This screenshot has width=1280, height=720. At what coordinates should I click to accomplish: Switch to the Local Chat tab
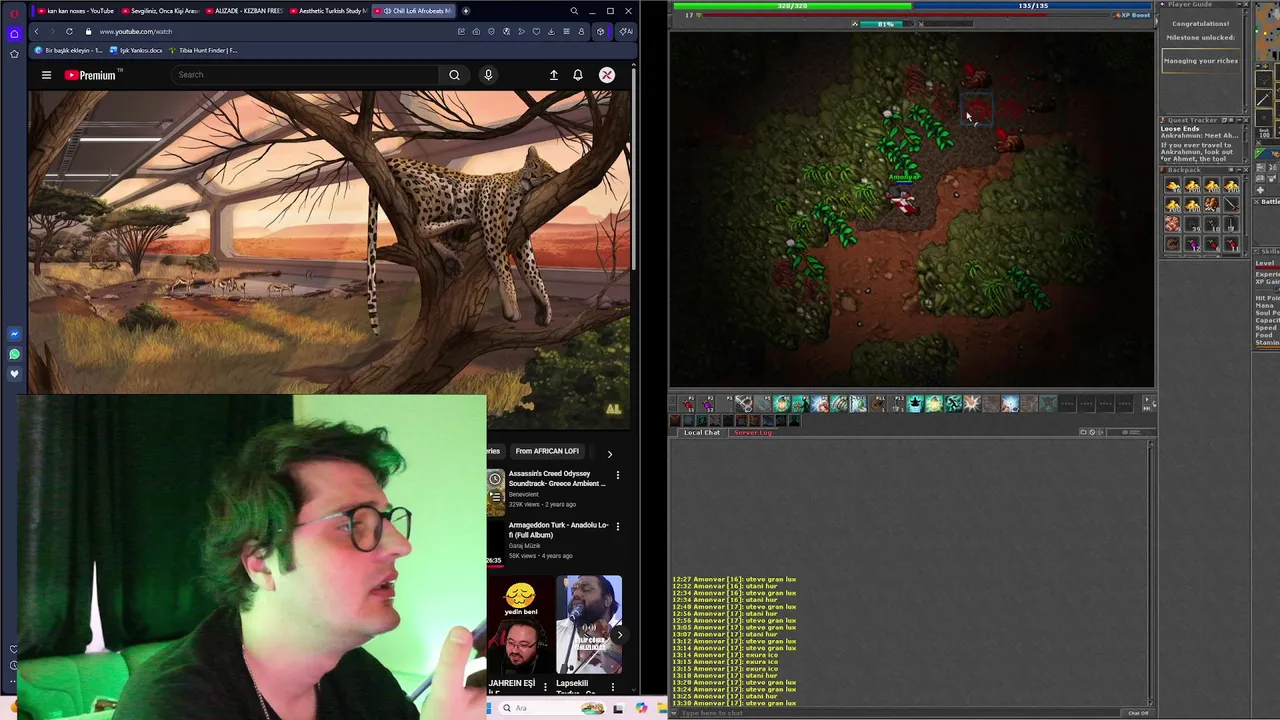pos(702,432)
